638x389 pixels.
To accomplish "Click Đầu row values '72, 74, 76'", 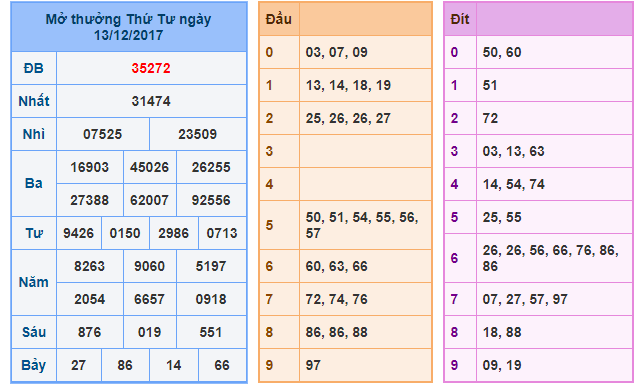I will (337, 299).
